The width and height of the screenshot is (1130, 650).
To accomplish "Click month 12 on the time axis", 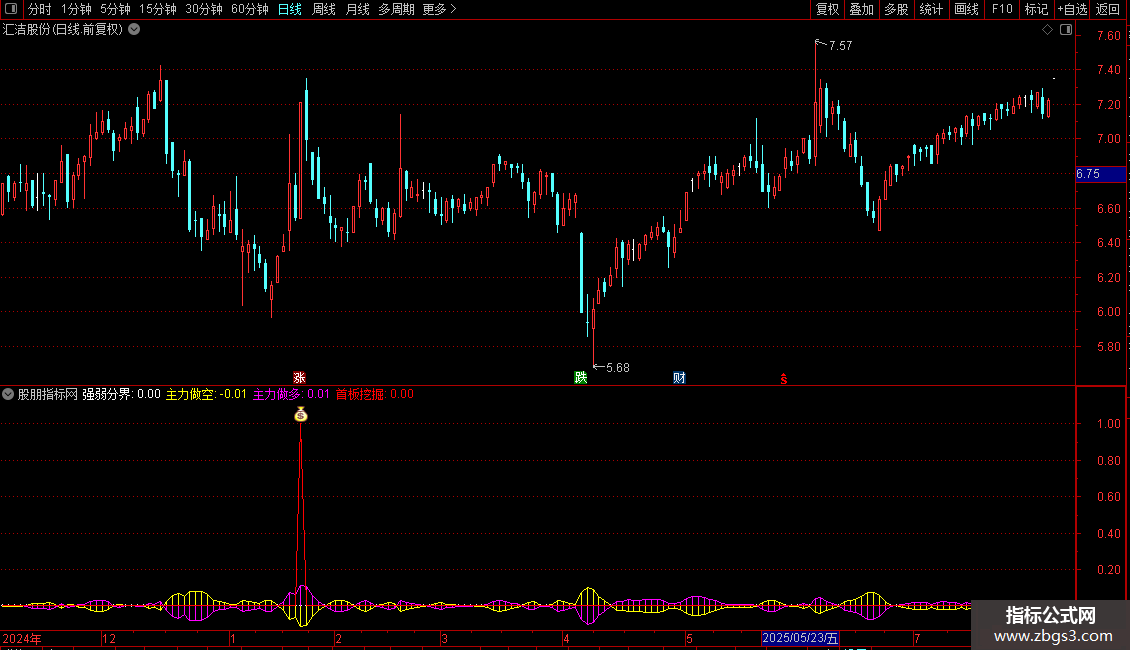I will (x=108, y=638).
